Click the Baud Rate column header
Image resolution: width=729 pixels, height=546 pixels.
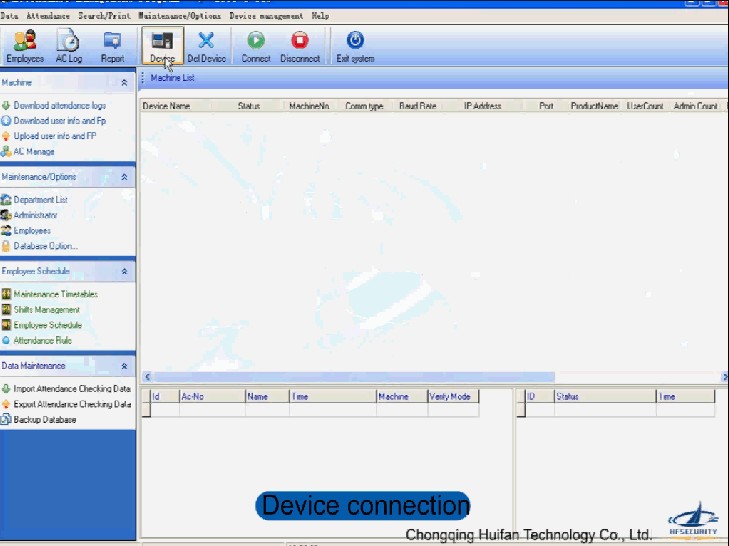[x=418, y=106]
